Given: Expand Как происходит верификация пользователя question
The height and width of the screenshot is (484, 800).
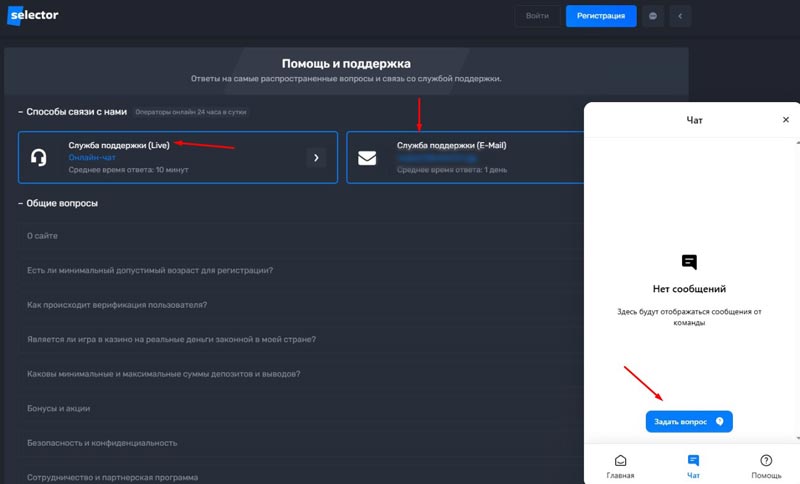Looking at the screenshot, I should [x=117, y=305].
